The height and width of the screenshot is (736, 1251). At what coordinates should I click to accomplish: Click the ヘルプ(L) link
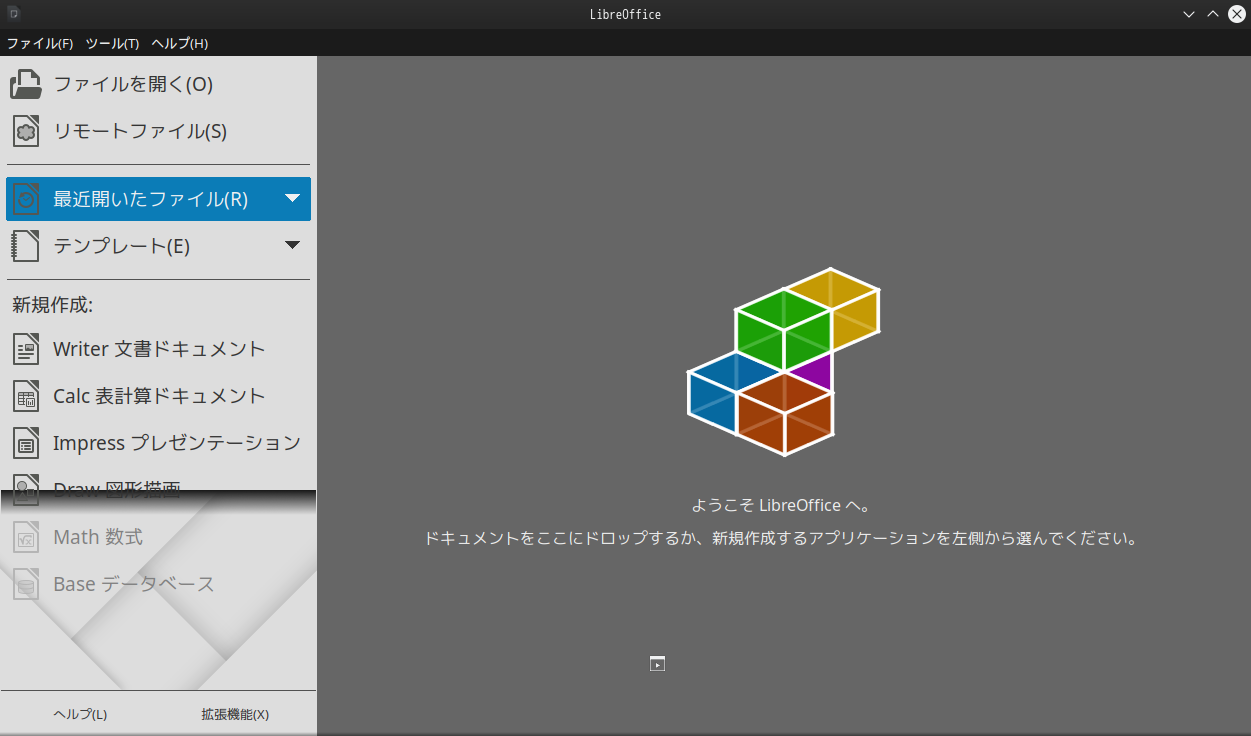(x=78, y=713)
